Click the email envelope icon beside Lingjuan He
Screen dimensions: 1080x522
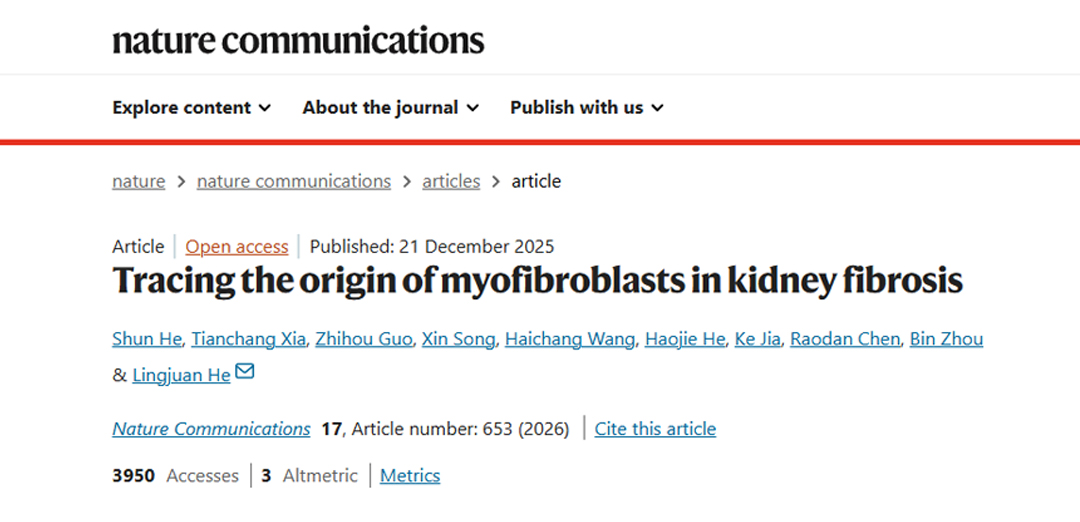[x=245, y=373]
